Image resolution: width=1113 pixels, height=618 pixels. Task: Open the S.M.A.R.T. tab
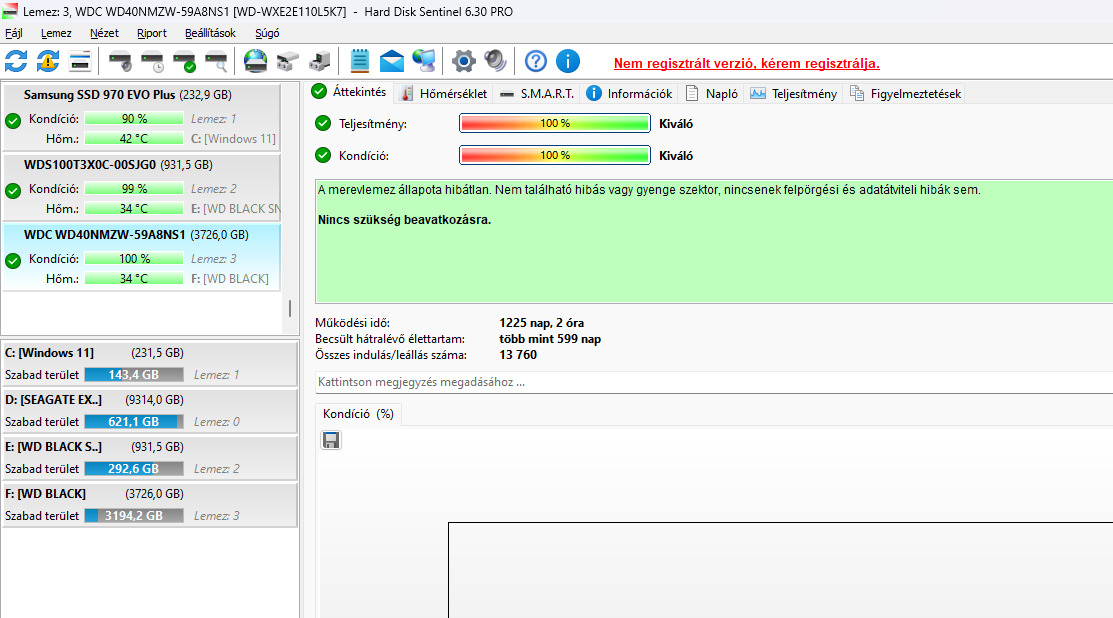pyautogui.click(x=537, y=94)
